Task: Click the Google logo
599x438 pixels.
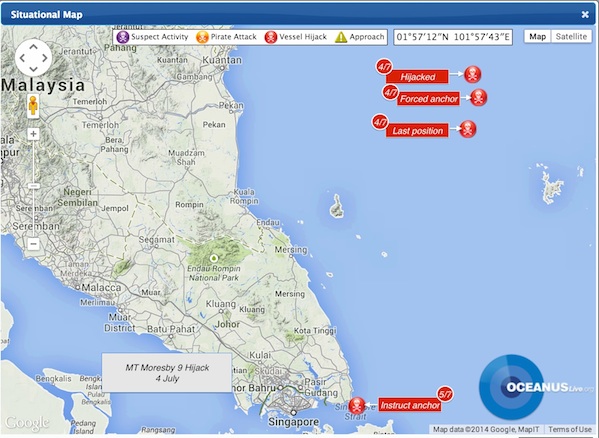Action: [x=27, y=423]
